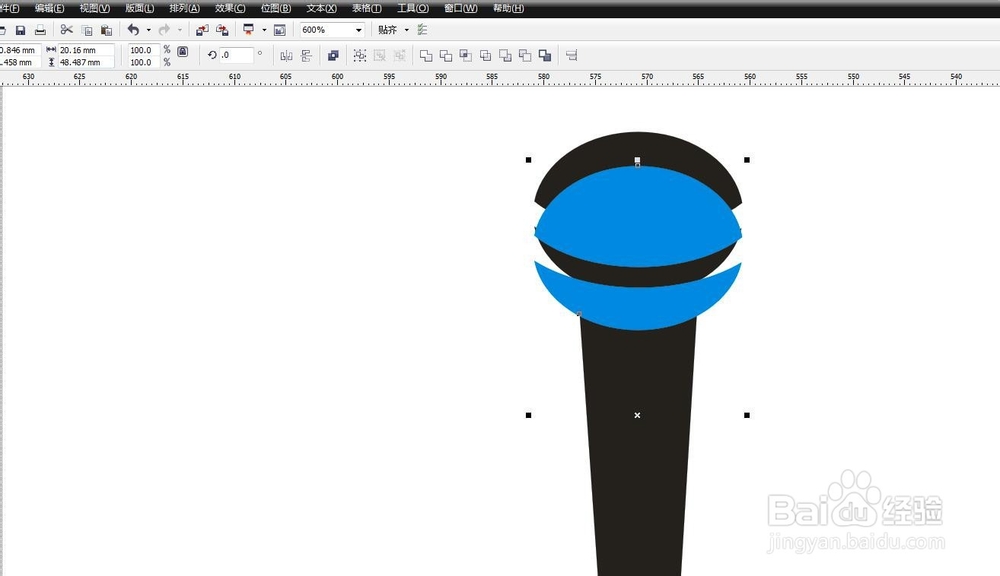
Task: Toggle the lock ratio padlock
Action: click(x=182, y=52)
